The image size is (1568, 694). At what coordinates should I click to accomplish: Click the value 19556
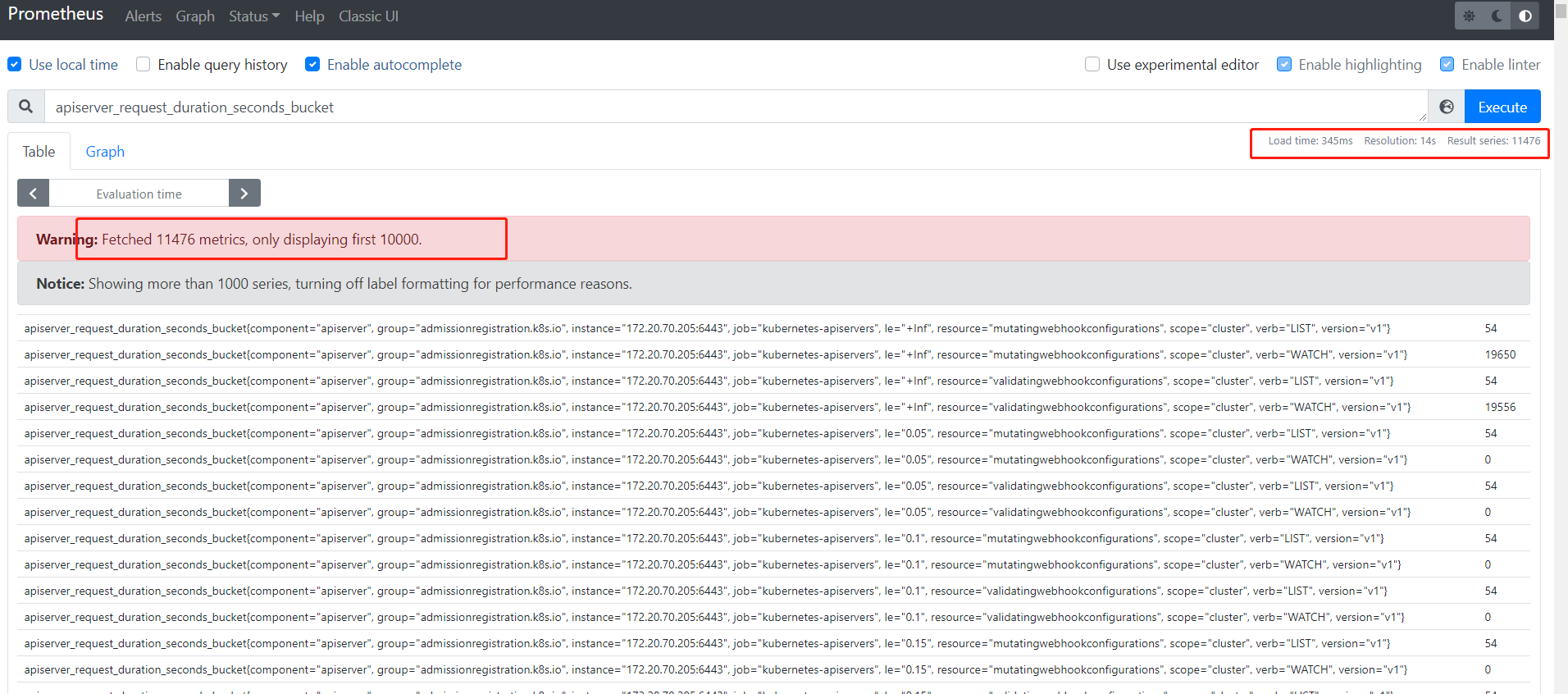(1500, 407)
